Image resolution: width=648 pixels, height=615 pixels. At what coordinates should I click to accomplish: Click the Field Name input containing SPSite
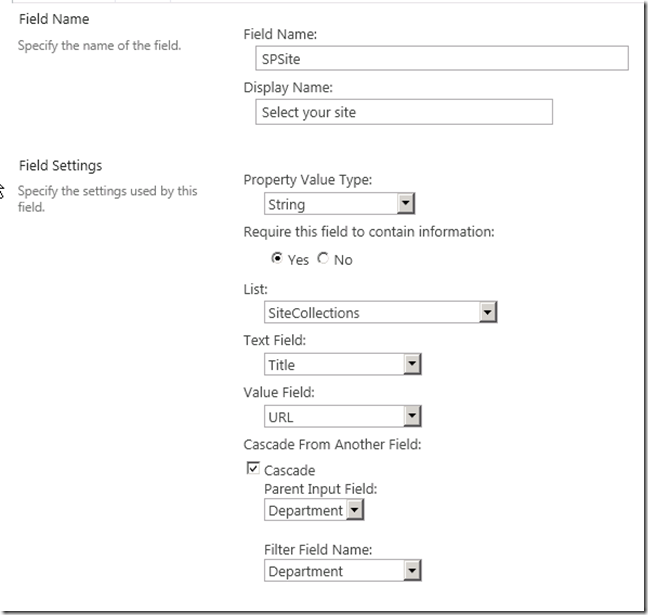point(442,58)
